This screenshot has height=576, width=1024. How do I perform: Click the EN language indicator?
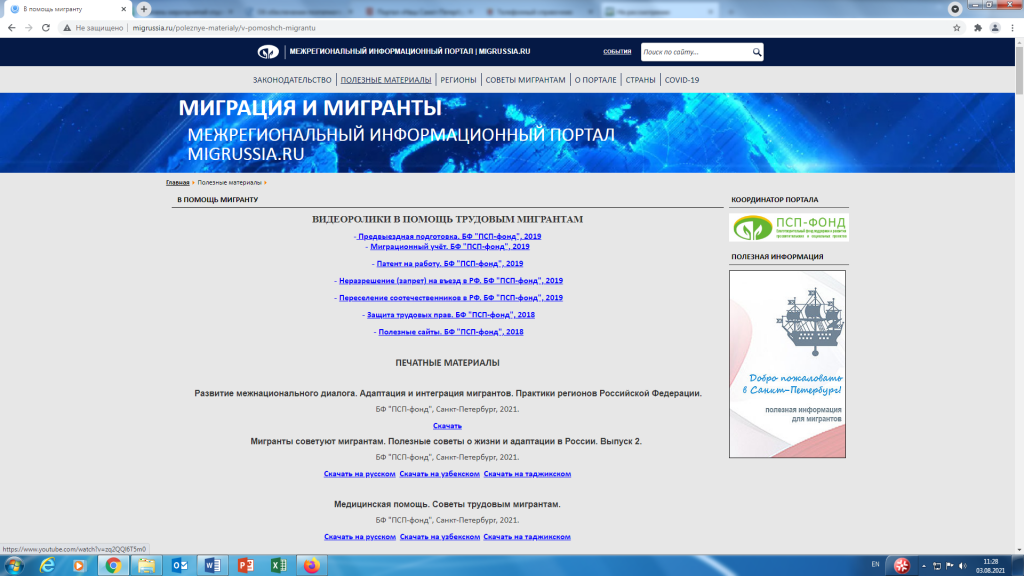pos(875,564)
